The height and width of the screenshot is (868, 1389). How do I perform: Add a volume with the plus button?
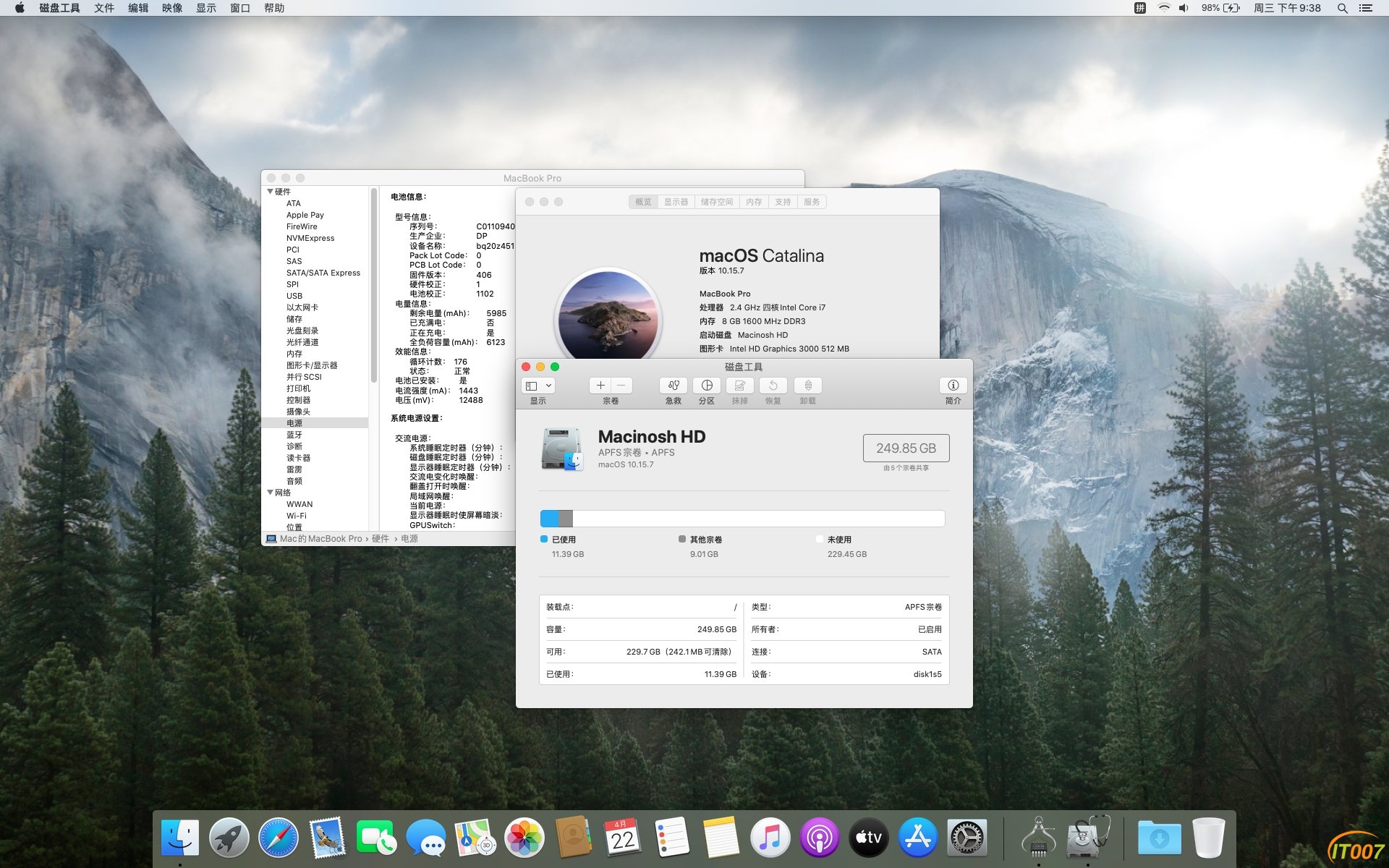(600, 386)
